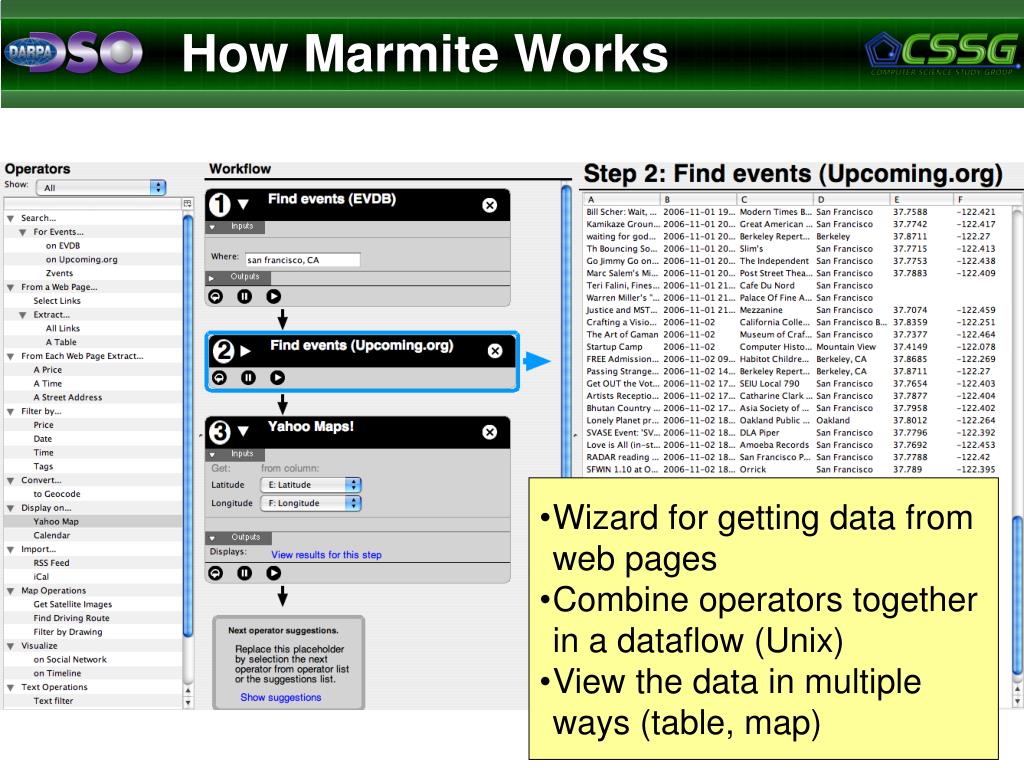
Task: Collapse Outputs section of Yahoo Maps step
Action: 213,538
